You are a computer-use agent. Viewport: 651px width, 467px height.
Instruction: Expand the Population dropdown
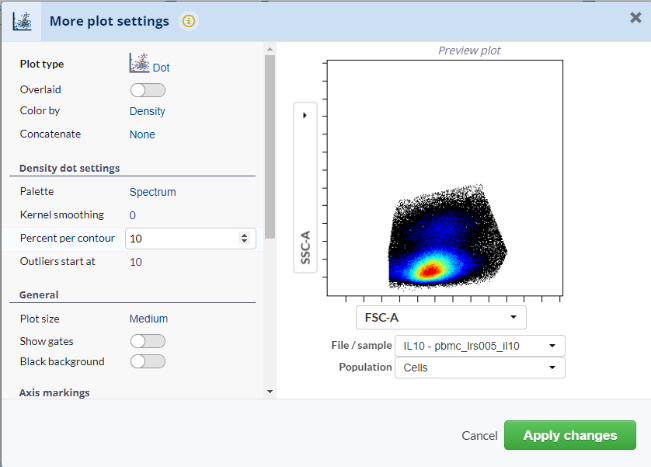[x=479, y=368]
